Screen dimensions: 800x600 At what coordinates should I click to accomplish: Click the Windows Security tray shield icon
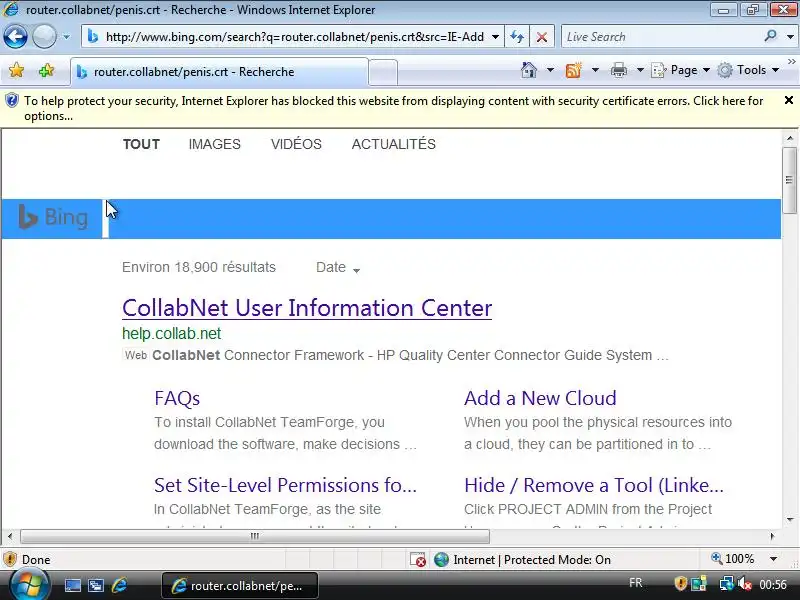point(680,584)
